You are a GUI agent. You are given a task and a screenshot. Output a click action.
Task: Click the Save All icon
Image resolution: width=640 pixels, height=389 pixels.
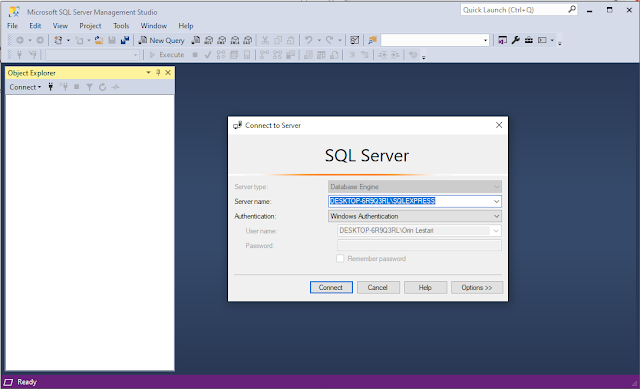pyautogui.click(x=125, y=40)
